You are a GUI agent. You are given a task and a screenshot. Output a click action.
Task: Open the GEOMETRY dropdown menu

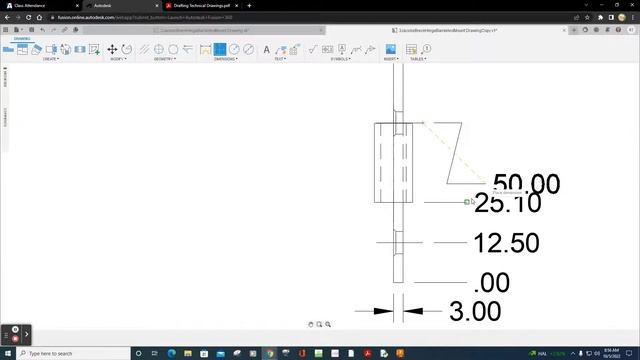165,59
